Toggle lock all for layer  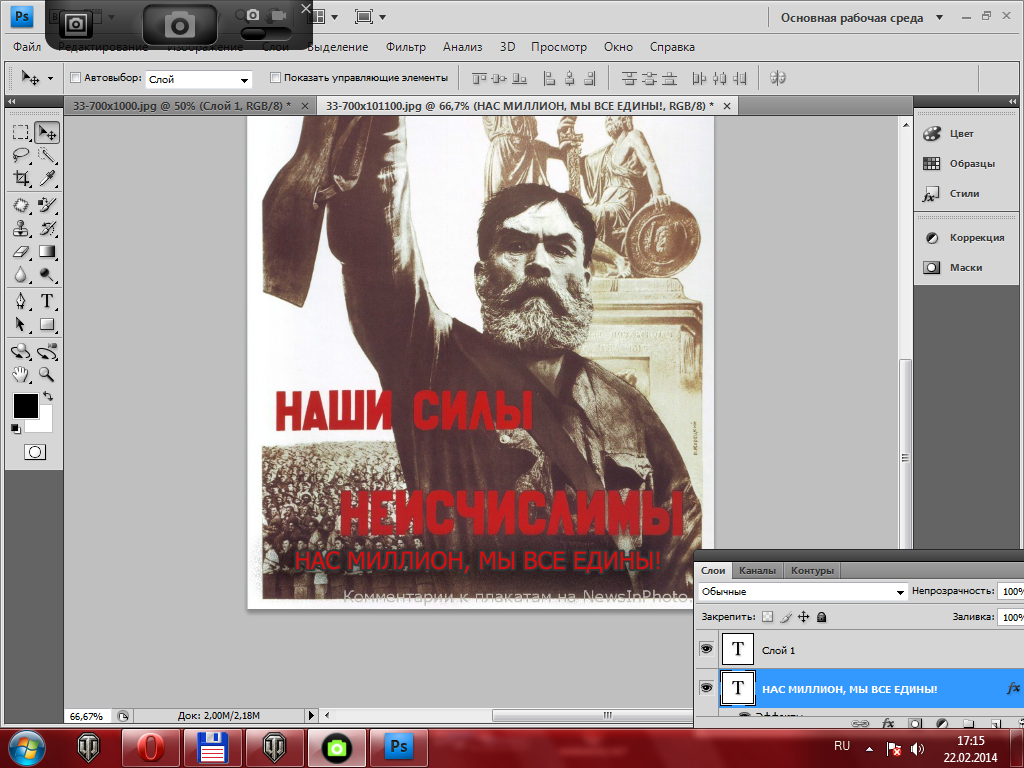[x=822, y=616]
